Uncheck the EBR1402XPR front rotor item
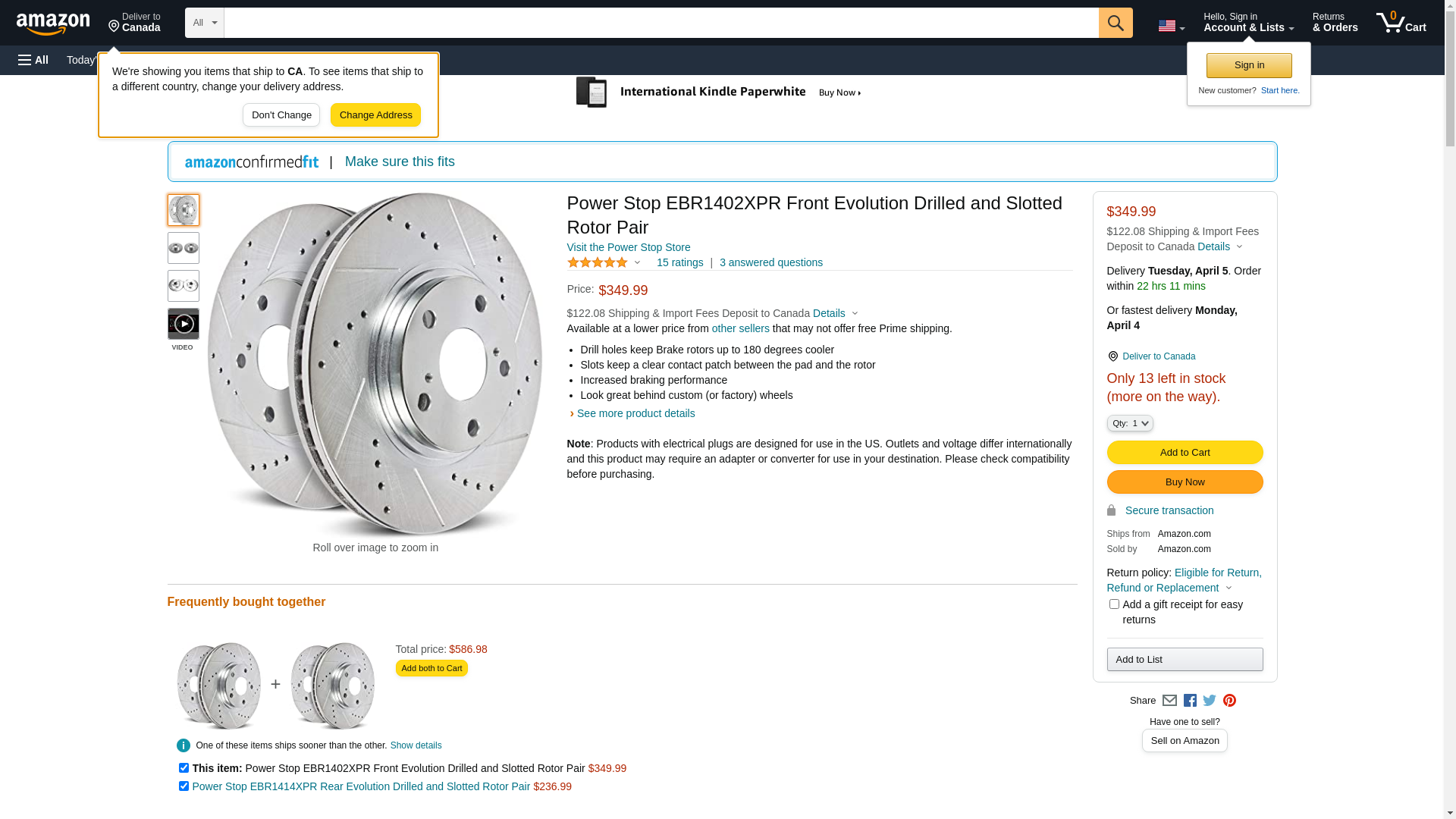The image size is (1456, 819). (x=184, y=768)
